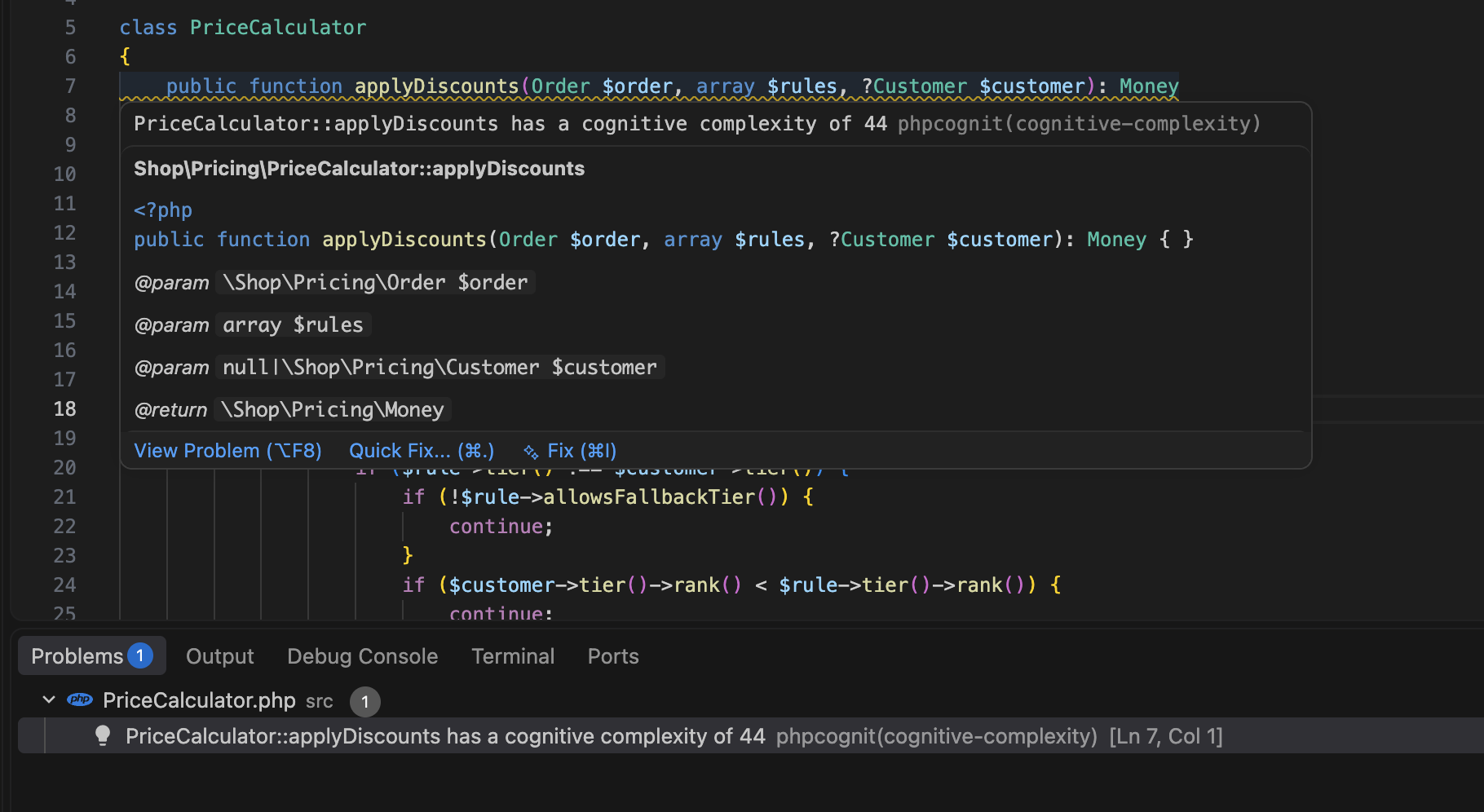Click line number 24 in gutter
This screenshot has height=812, width=1484.
(65, 585)
